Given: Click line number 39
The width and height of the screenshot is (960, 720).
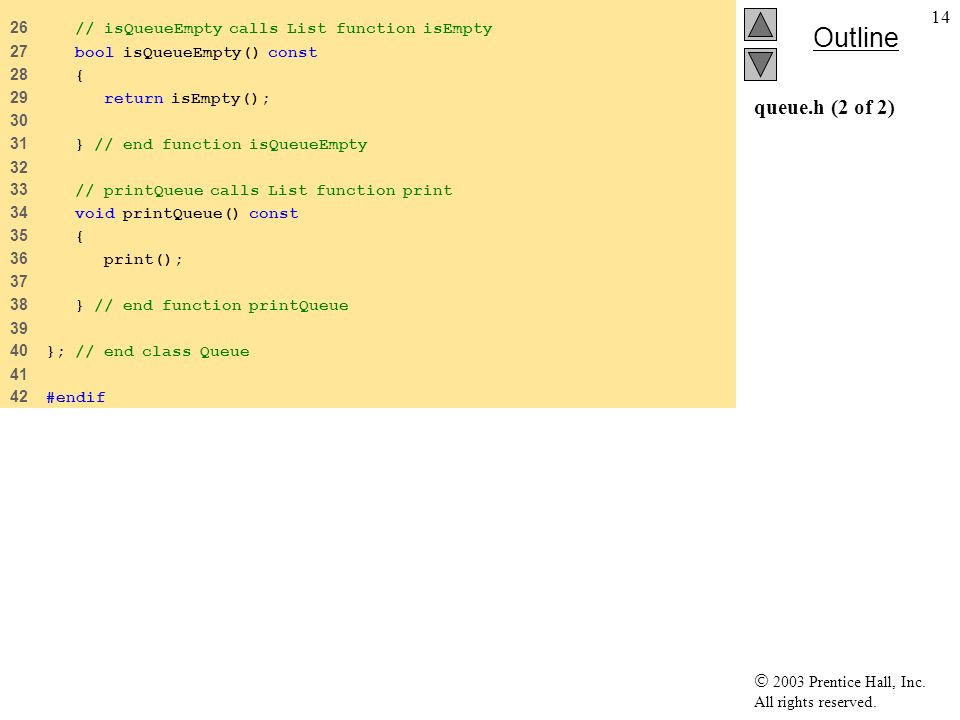Looking at the screenshot, I should click(19, 328).
